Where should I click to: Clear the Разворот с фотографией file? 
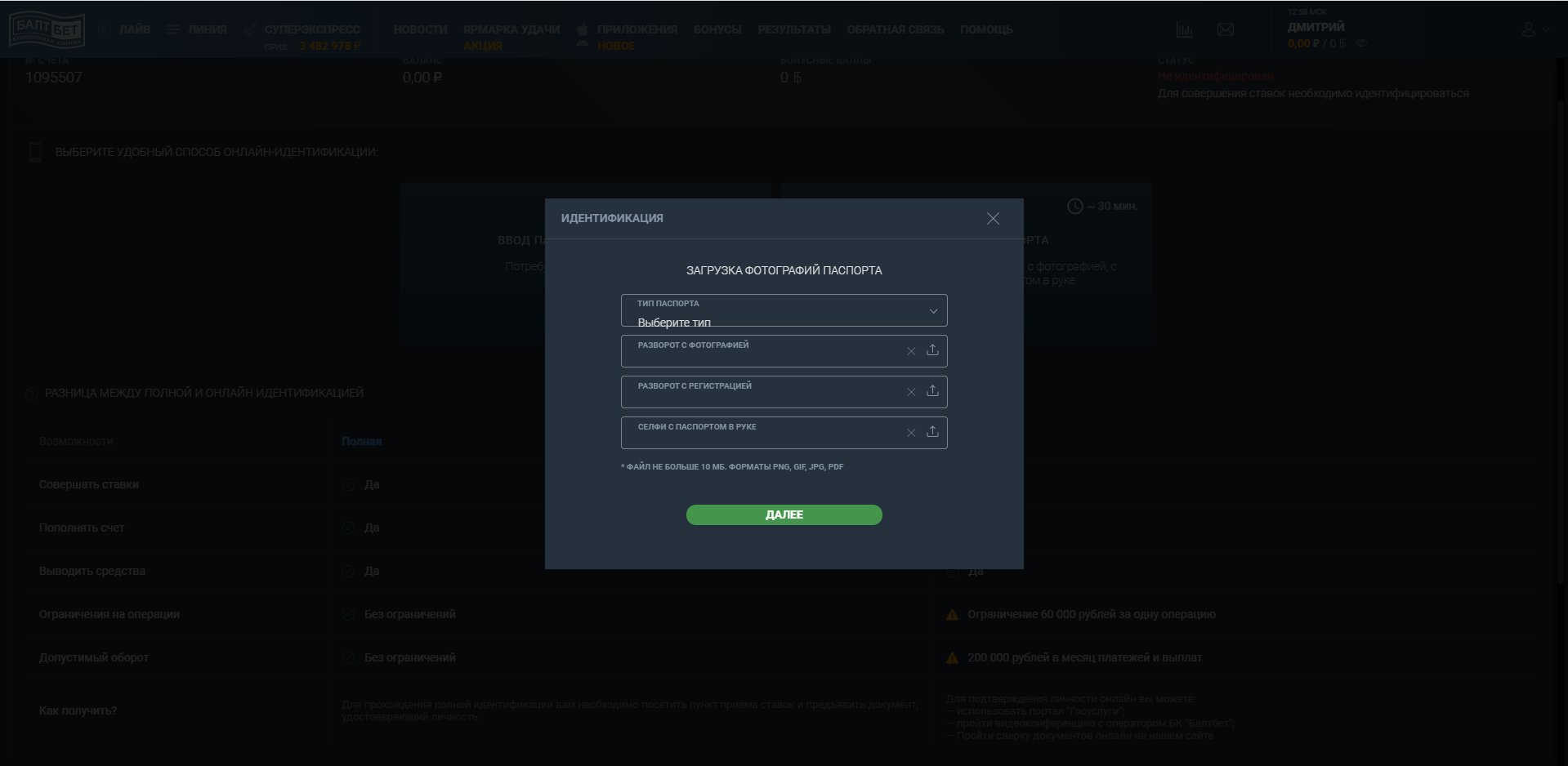pos(911,351)
